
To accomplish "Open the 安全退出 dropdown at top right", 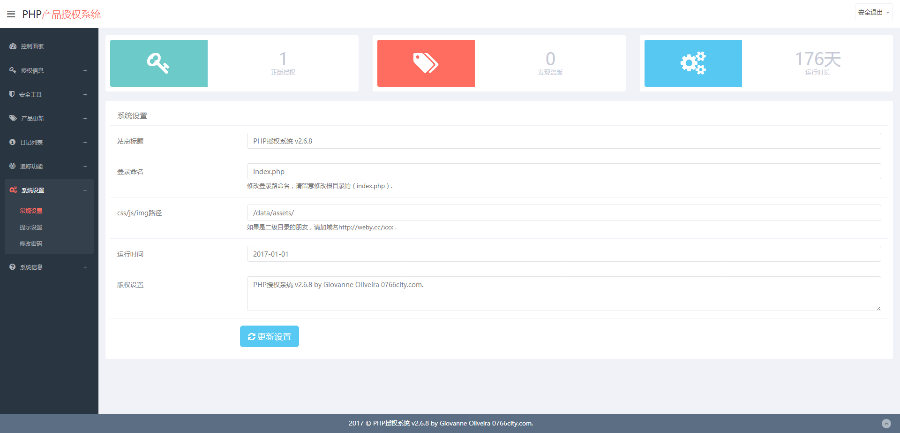I will pos(874,13).
